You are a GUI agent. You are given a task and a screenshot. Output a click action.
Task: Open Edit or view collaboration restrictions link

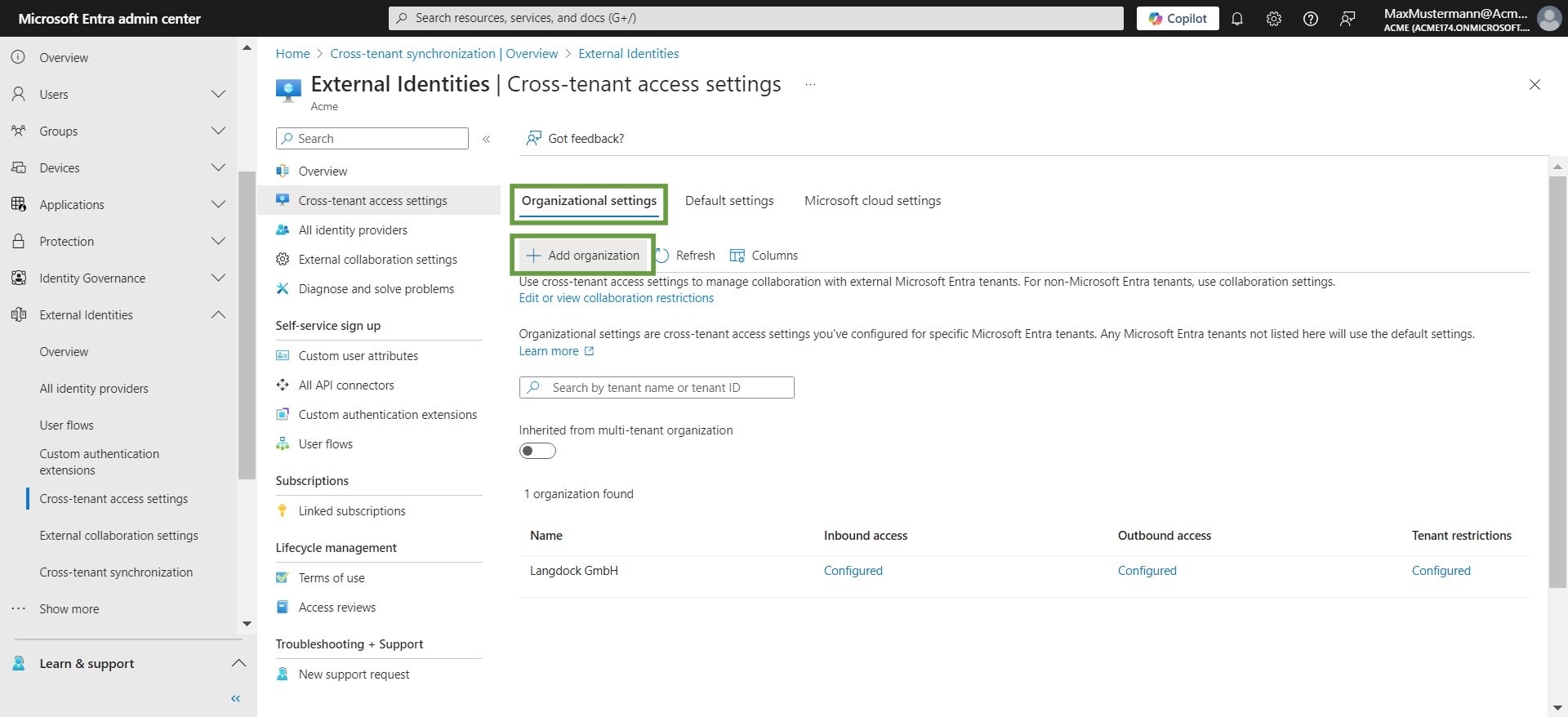[617, 298]
